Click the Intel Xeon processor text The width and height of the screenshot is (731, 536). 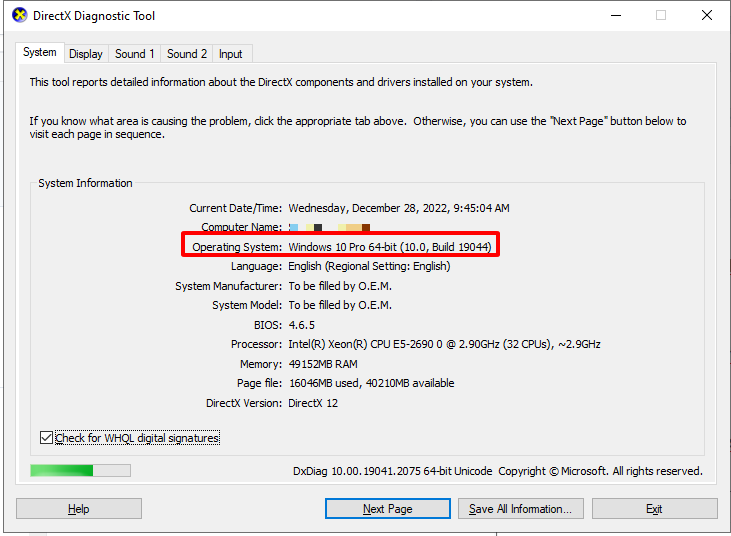444,344
